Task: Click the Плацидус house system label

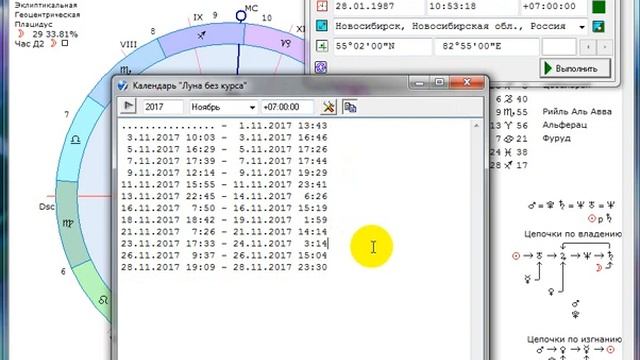Action: [x=33, y=24]
